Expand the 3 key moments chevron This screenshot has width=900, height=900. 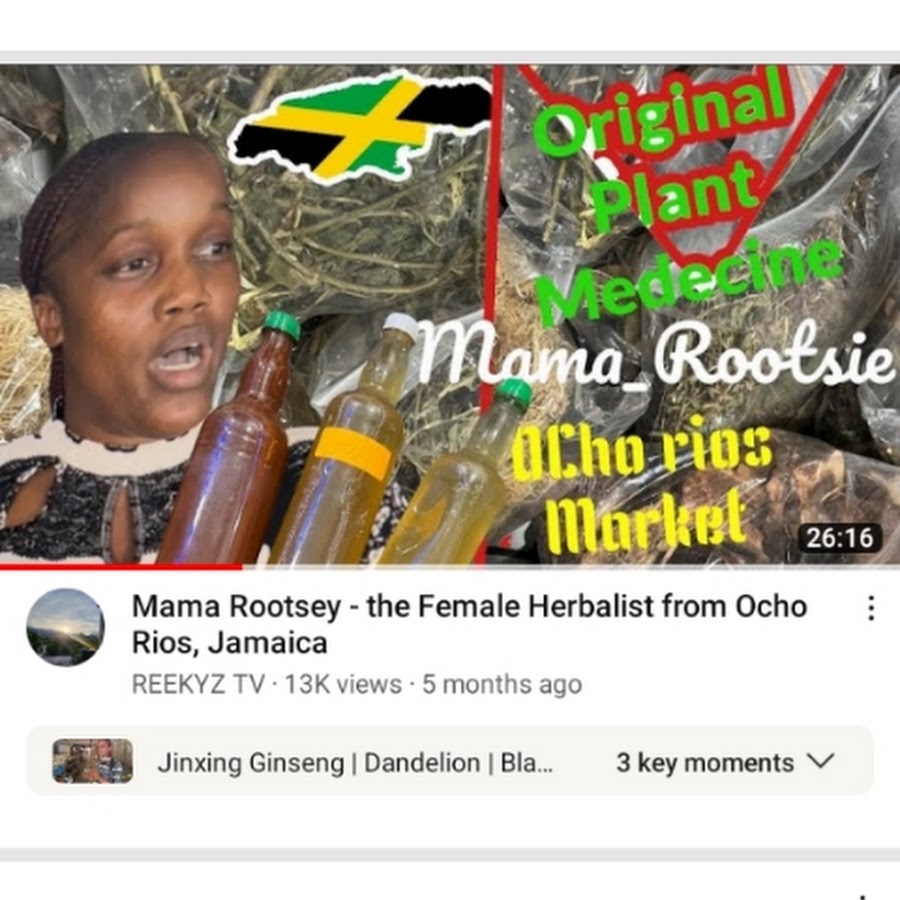[x=820, y=762]
